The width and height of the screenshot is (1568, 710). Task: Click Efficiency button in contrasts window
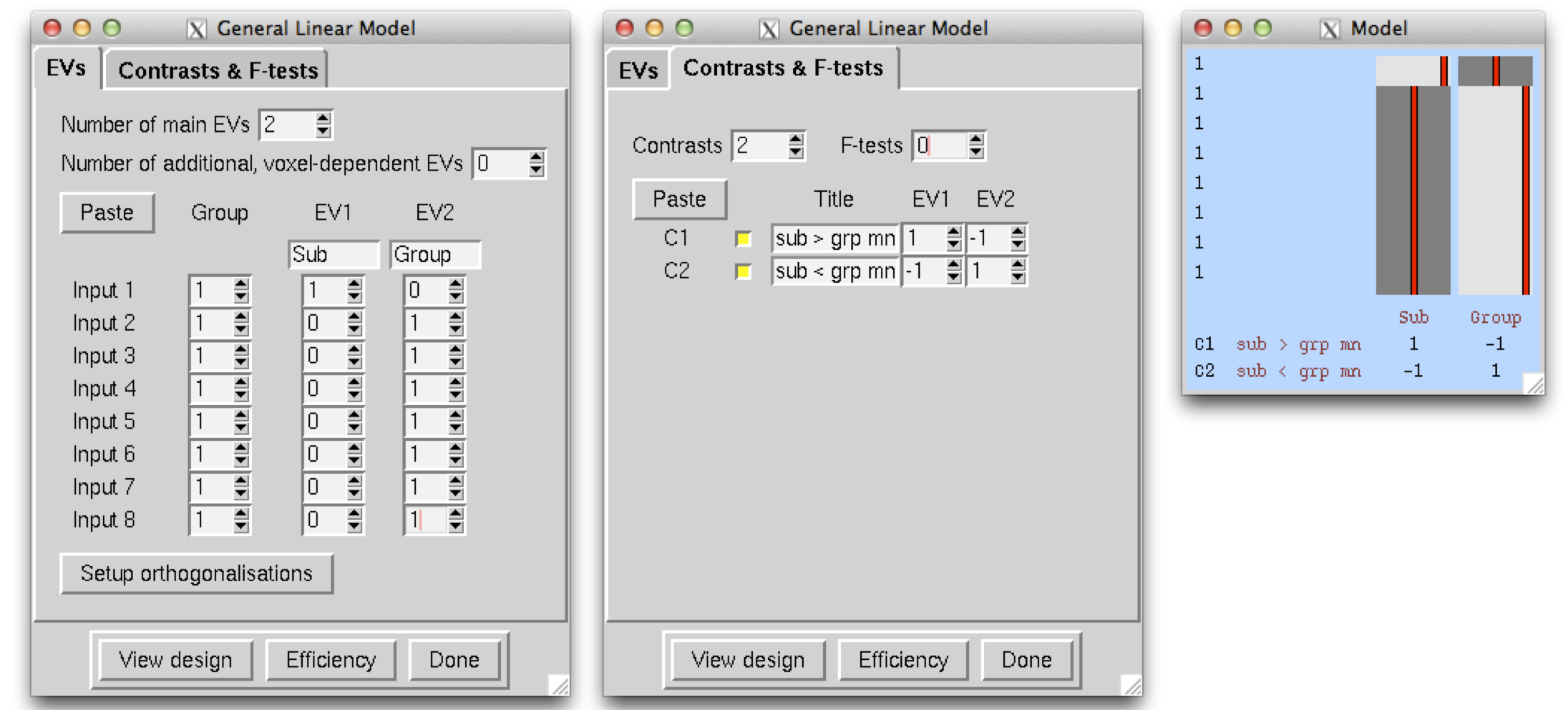coord(903,659)
